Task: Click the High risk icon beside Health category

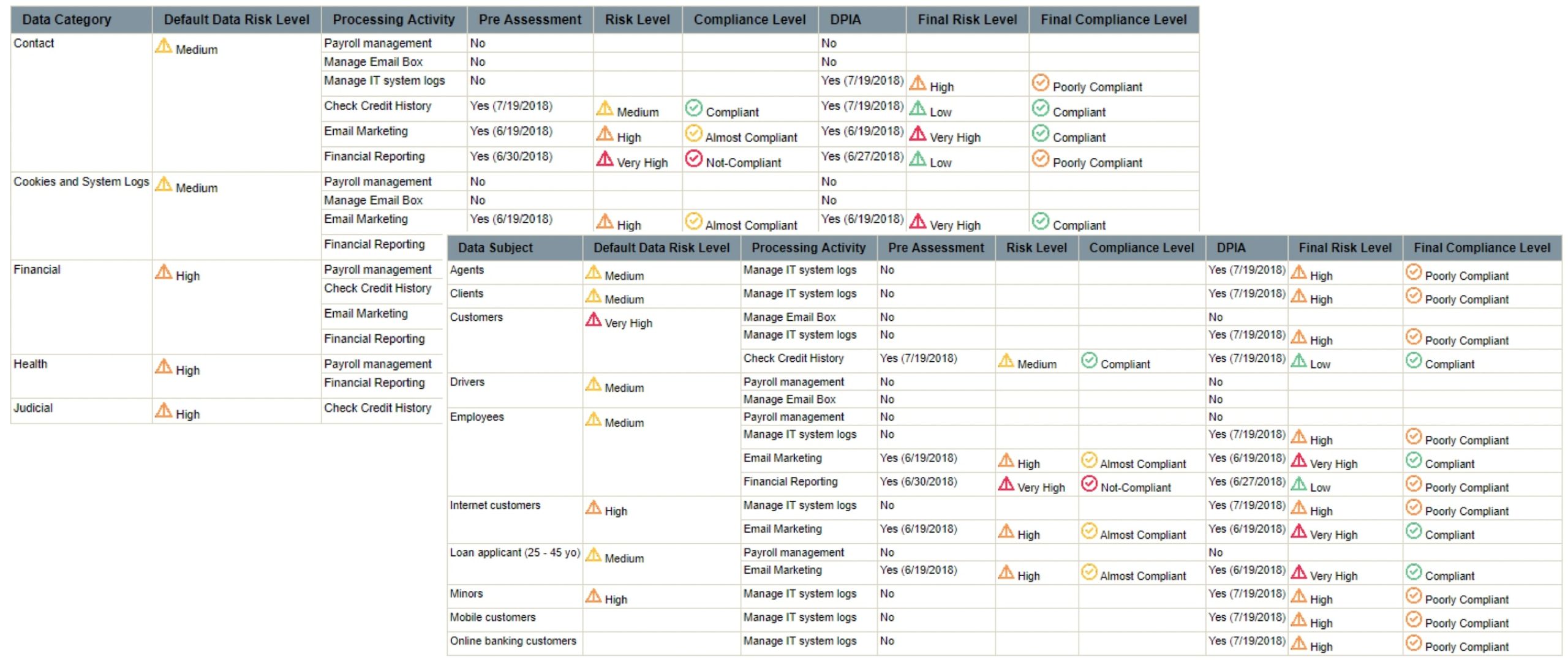Action: coord(163,366)
